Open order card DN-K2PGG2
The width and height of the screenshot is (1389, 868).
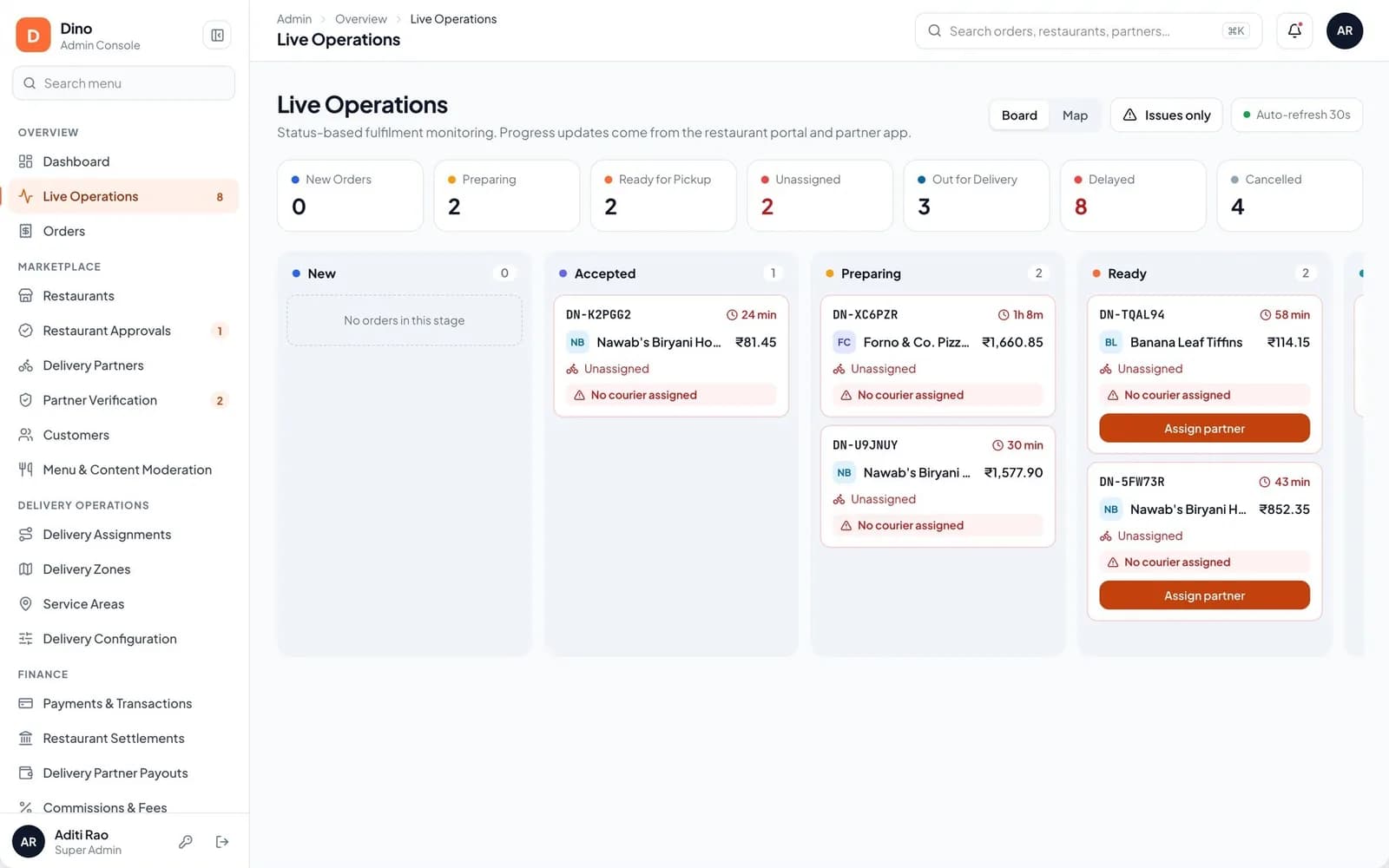click(x=671, y=356)
